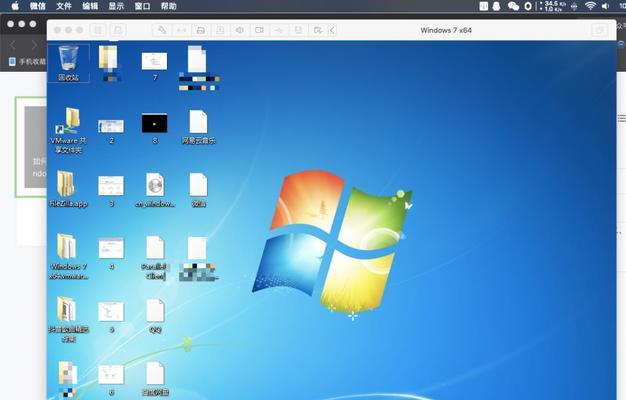Open the 文件 menu
Screen dimensions: 626x400
click(x=63, y=6)
